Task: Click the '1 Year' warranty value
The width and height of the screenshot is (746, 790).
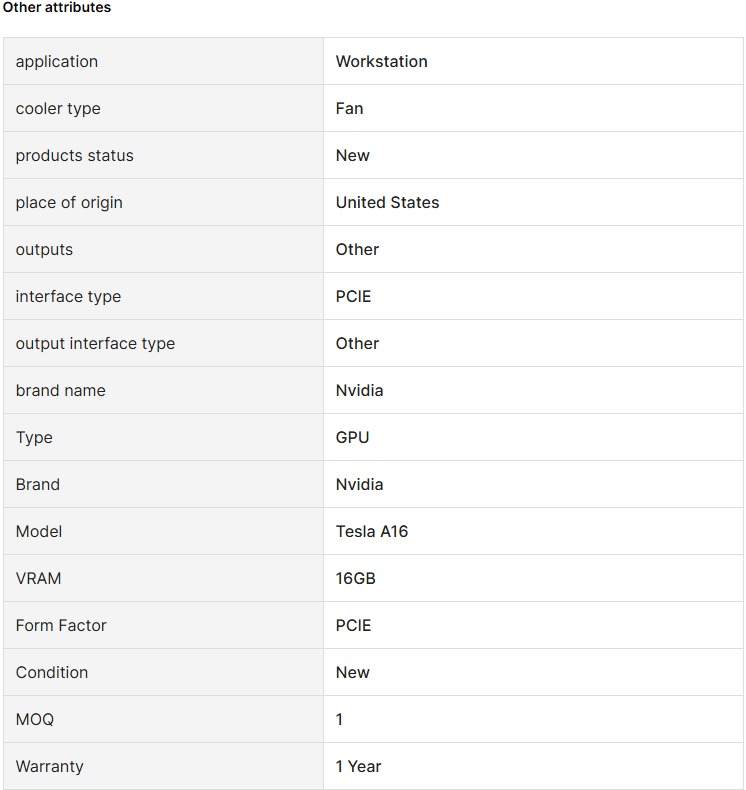Action: click(358, 766)
